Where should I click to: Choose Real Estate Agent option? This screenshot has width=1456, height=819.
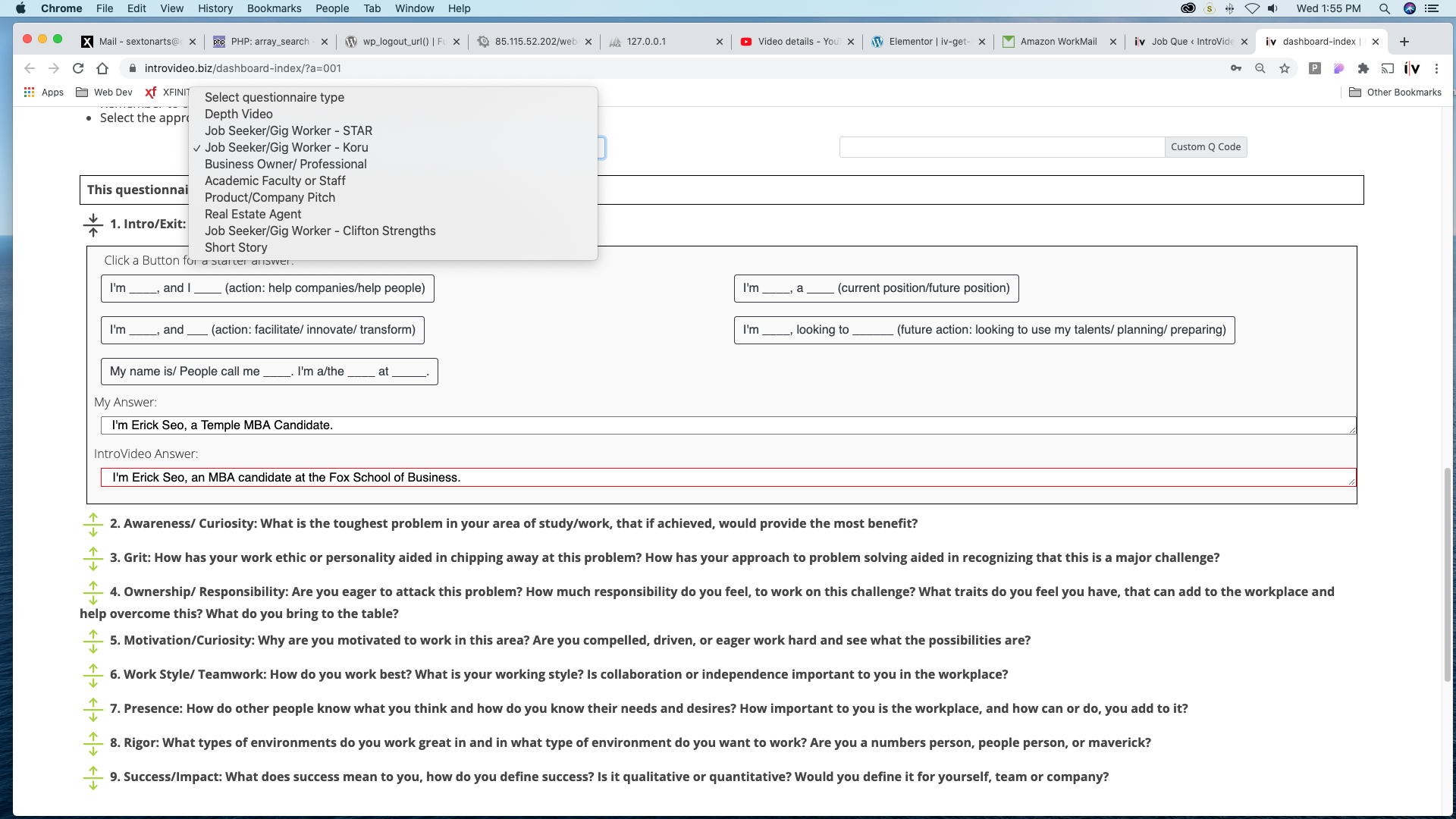click(393, 214)
